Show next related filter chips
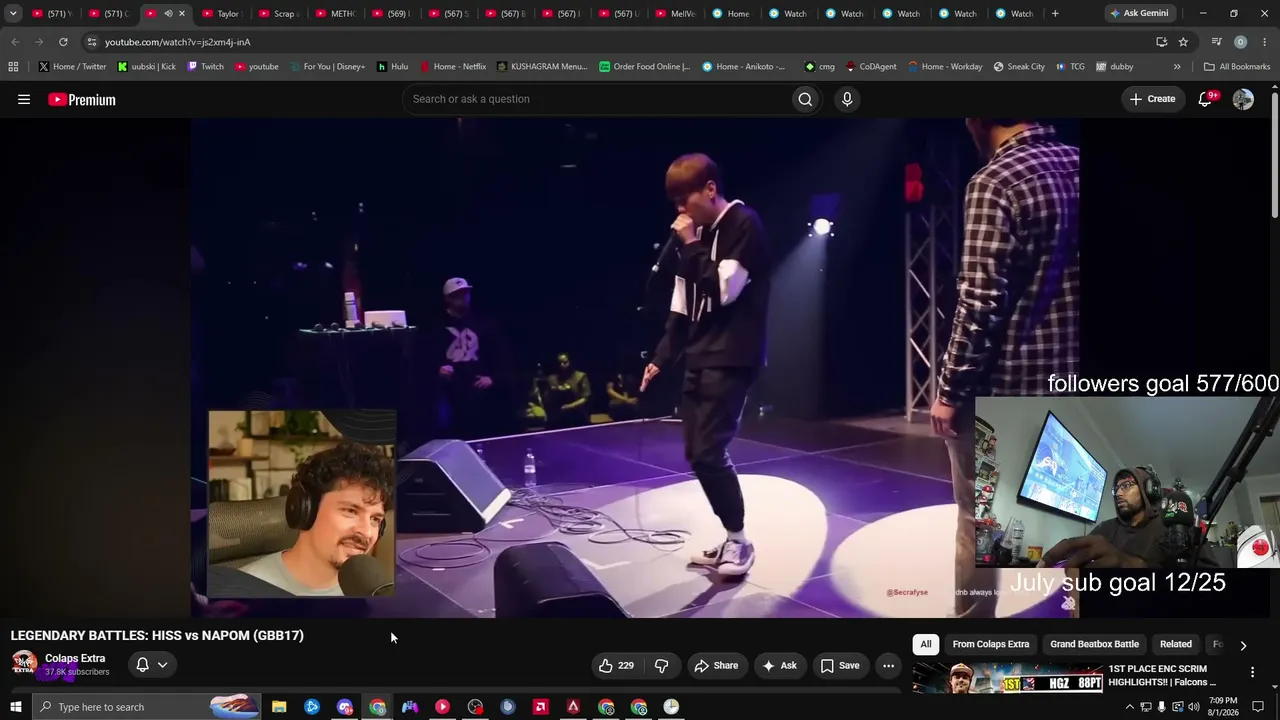The height and width of the screenshot is (720, 1280). click(1243, 645)
